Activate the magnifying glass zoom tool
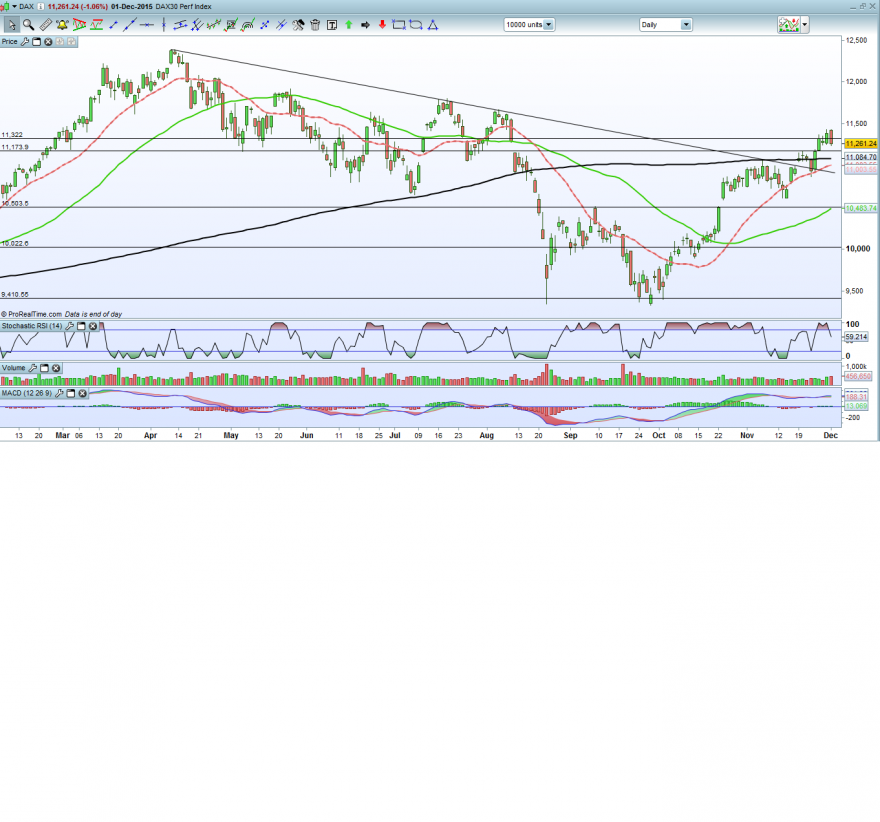 [28, 25]
